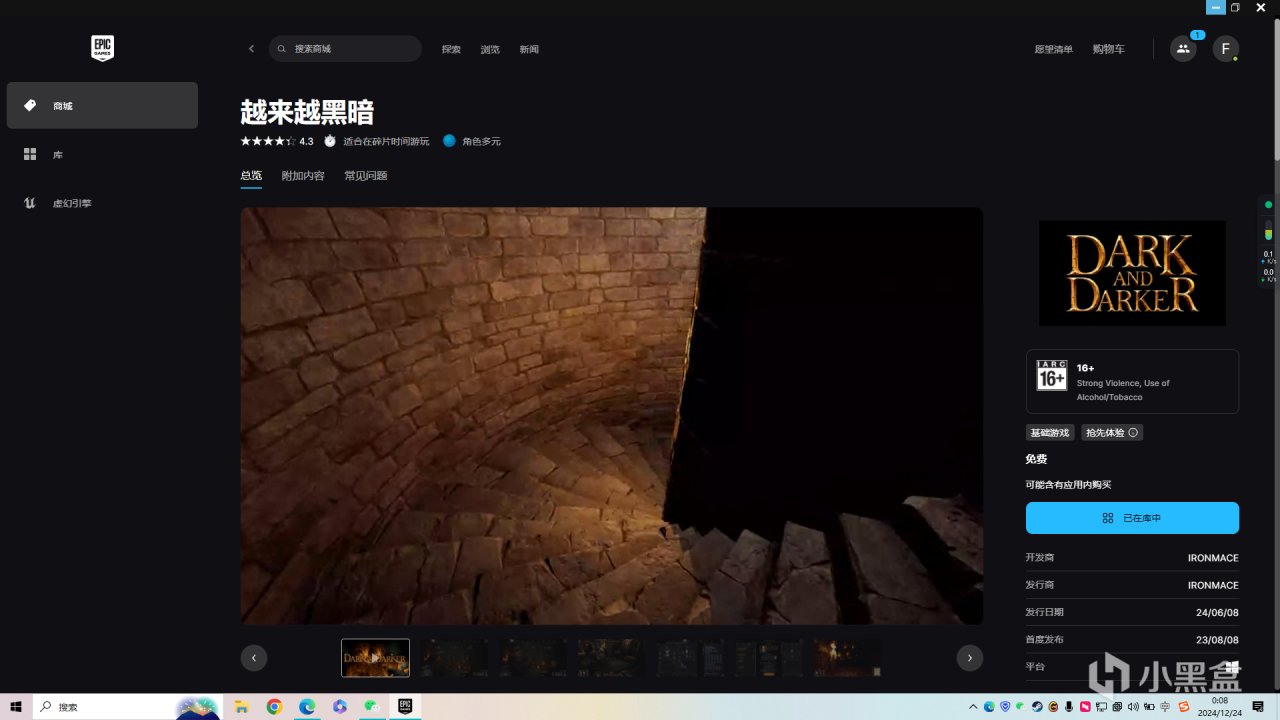Select the third media thumbnail in carousel
Screen dimensions: 1280x720
click(x=533, y=658)
